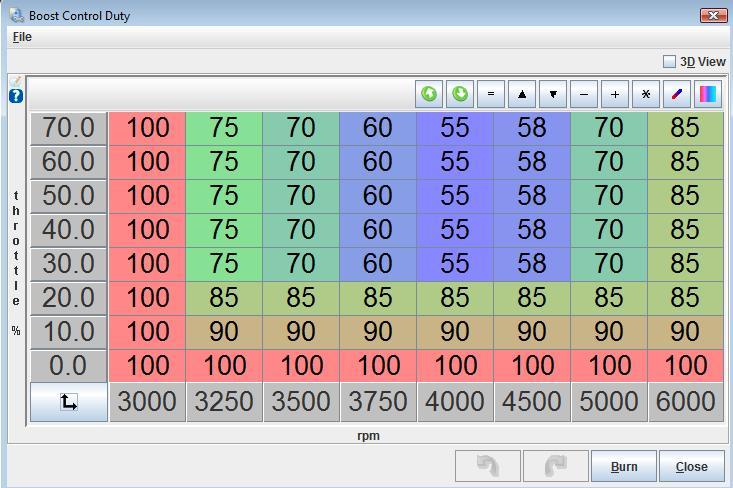The image size is (733, 488).
Task: Click the first green circular arrow icon
Action: pos(430,94)
